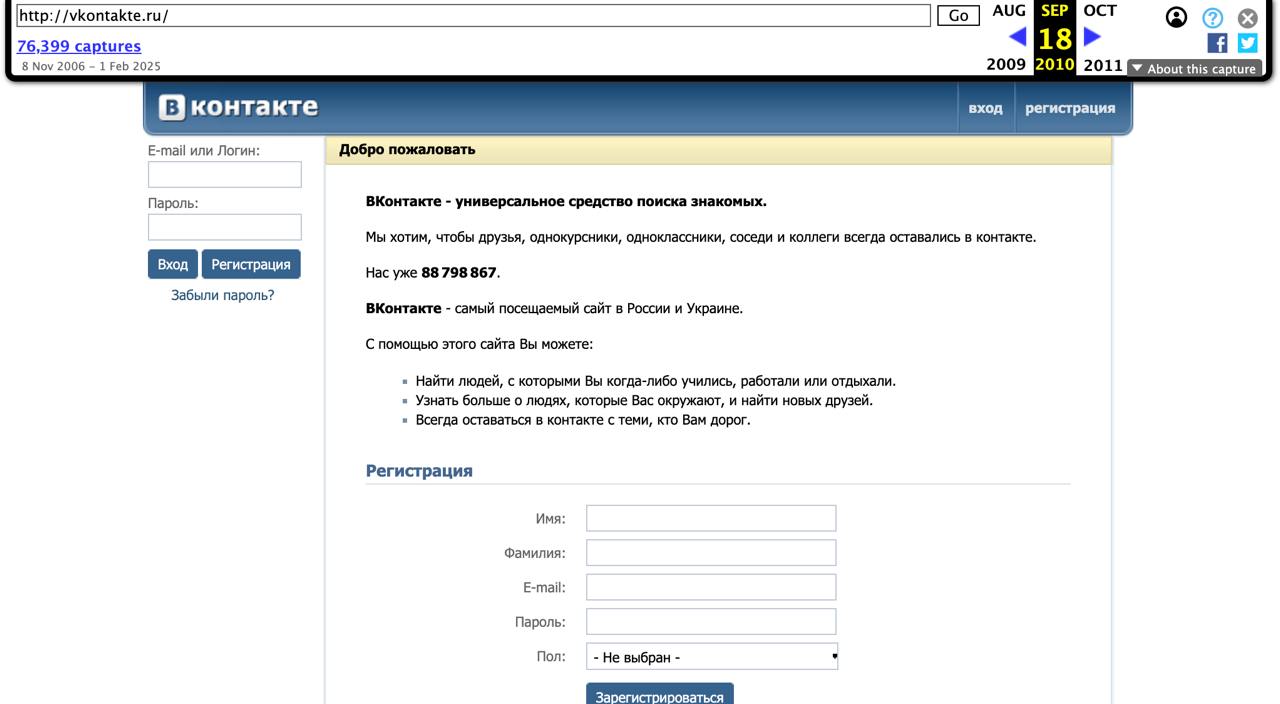Focus the Wayback URL address field

pos(474,16)
